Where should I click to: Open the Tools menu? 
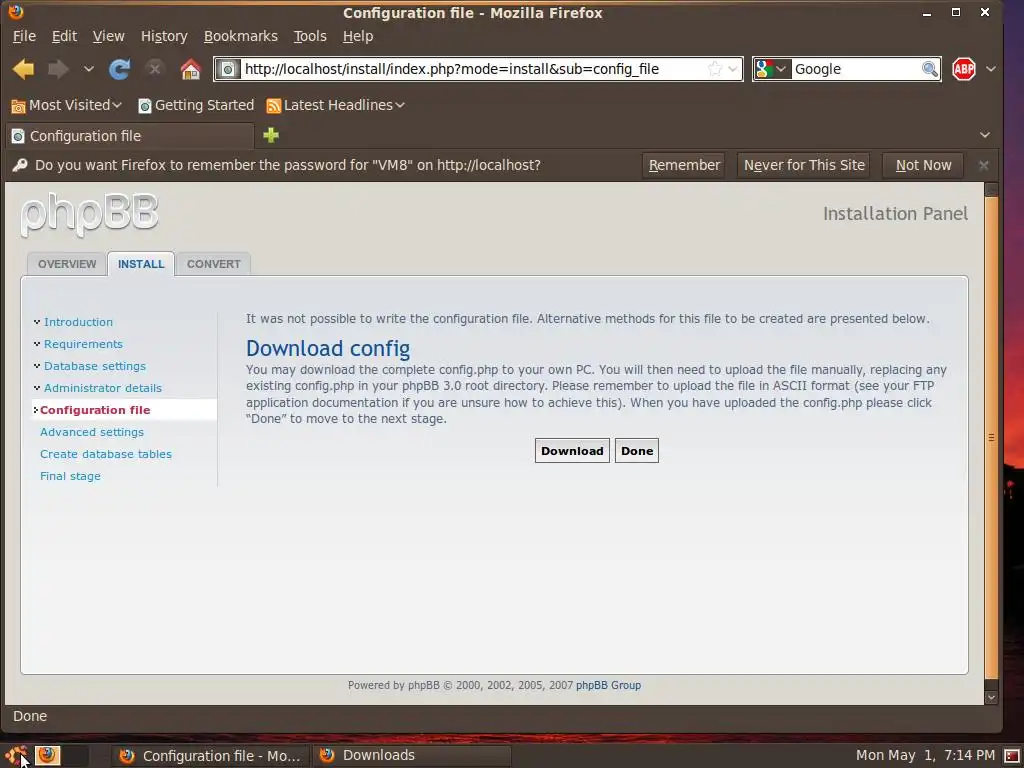pyautogui.click(x=310, y=36)
